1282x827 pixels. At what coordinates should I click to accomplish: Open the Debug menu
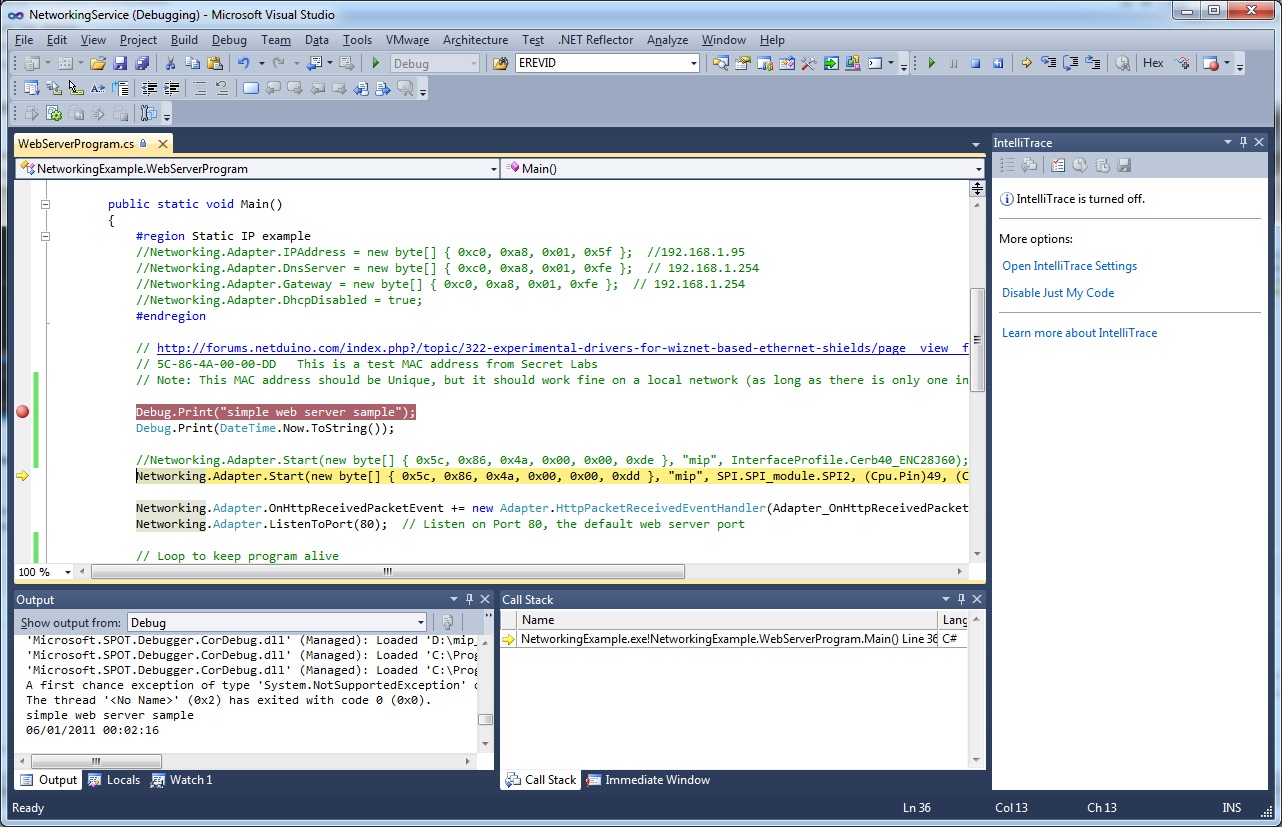[x=229, y=40]
